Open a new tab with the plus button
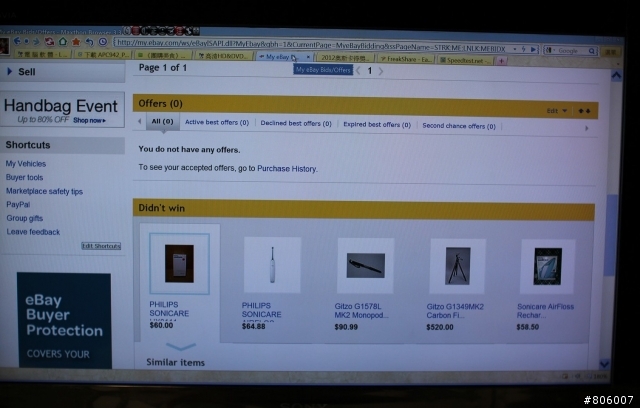 pyautogui.click(x=501, y=61)
